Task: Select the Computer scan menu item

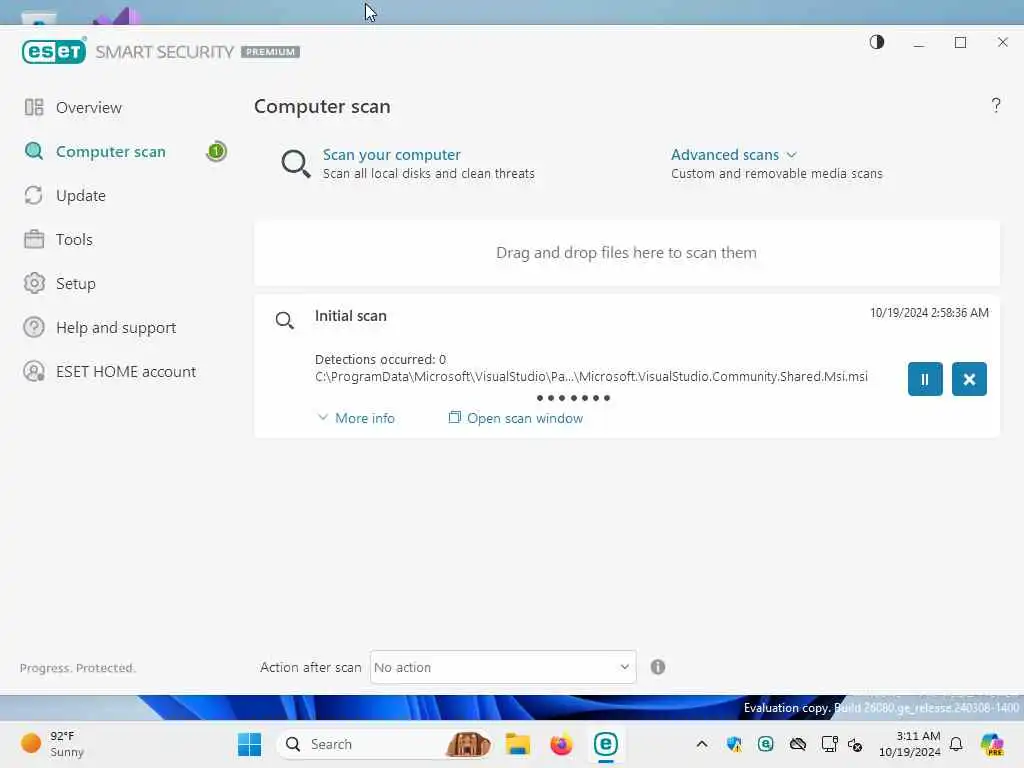Action: (110, 152)
